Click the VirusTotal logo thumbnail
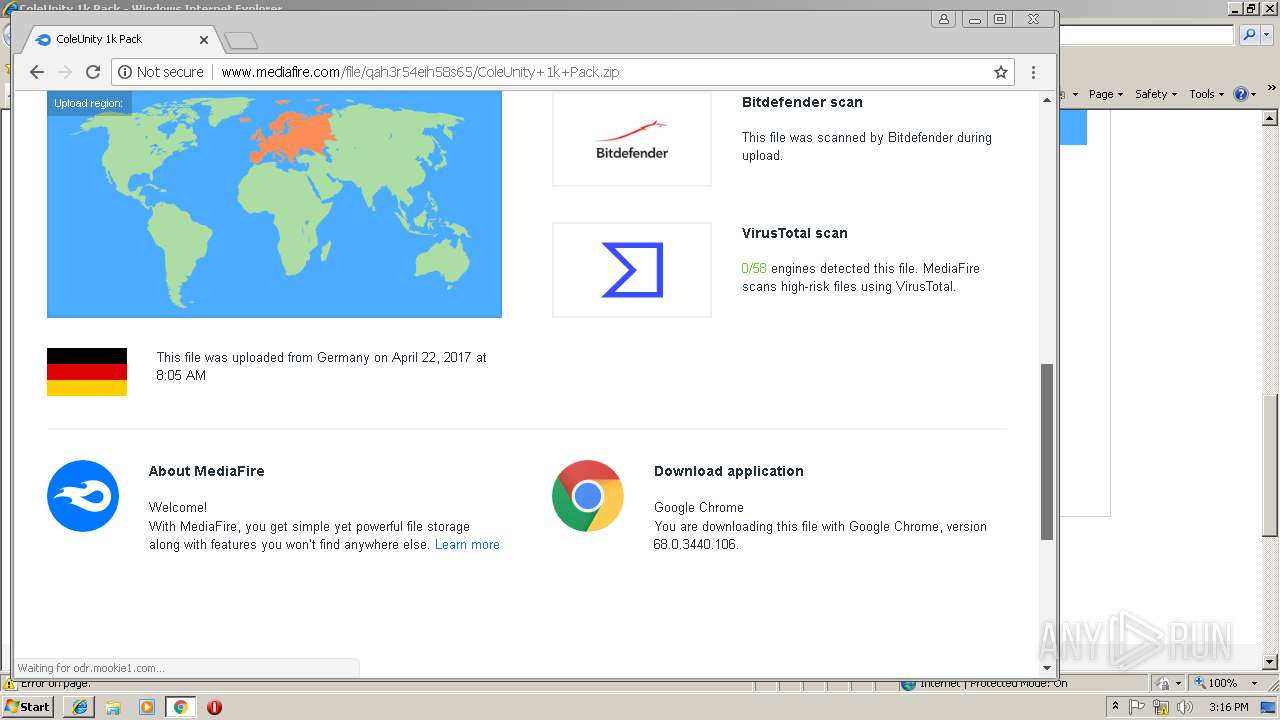This screenshot has width=1280, height=720. [x=632, y=270]
